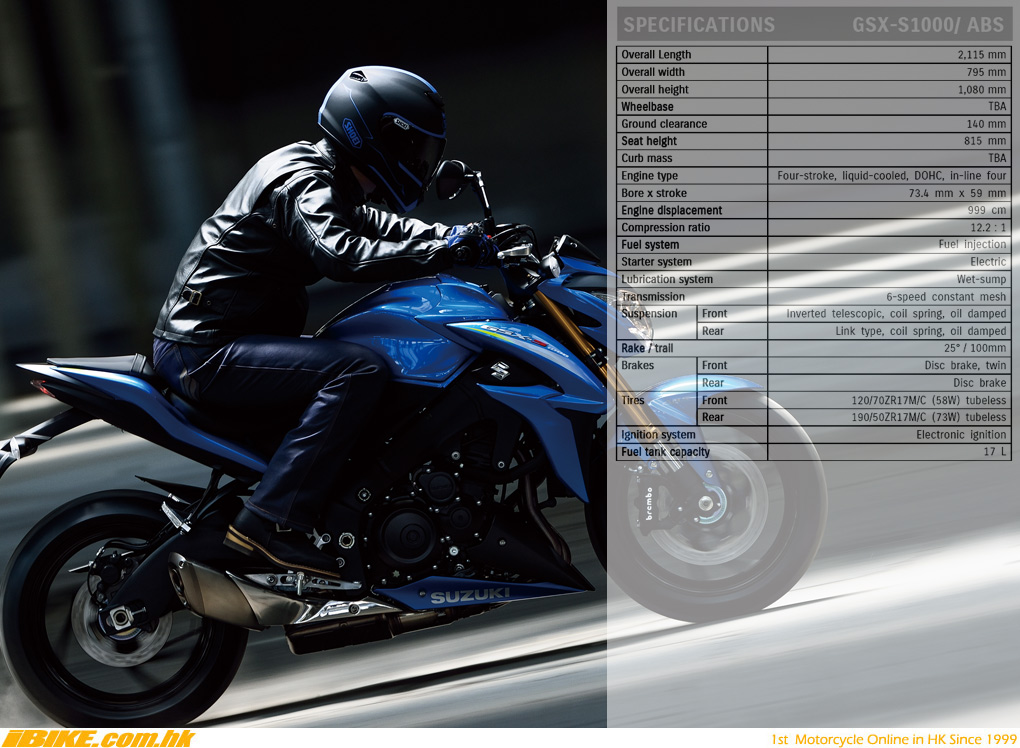
Task: Click the 'Overall width' label
Action: [652, 72]
